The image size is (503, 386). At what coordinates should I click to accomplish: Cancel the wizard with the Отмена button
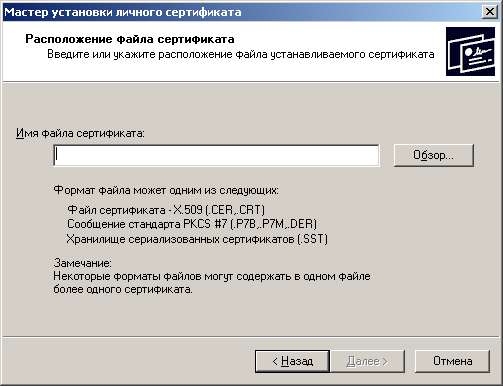click(452, 361)
